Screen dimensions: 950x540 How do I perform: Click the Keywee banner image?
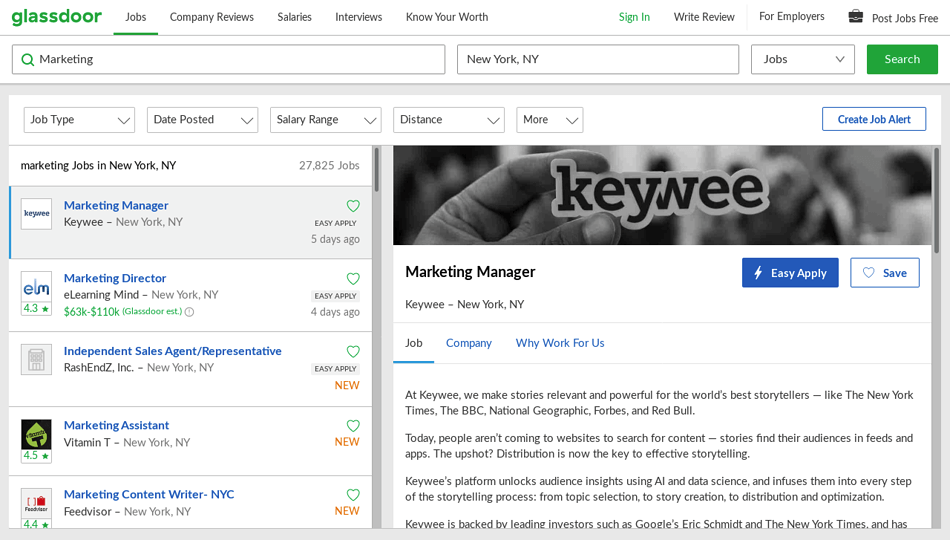tap(662, 195)
